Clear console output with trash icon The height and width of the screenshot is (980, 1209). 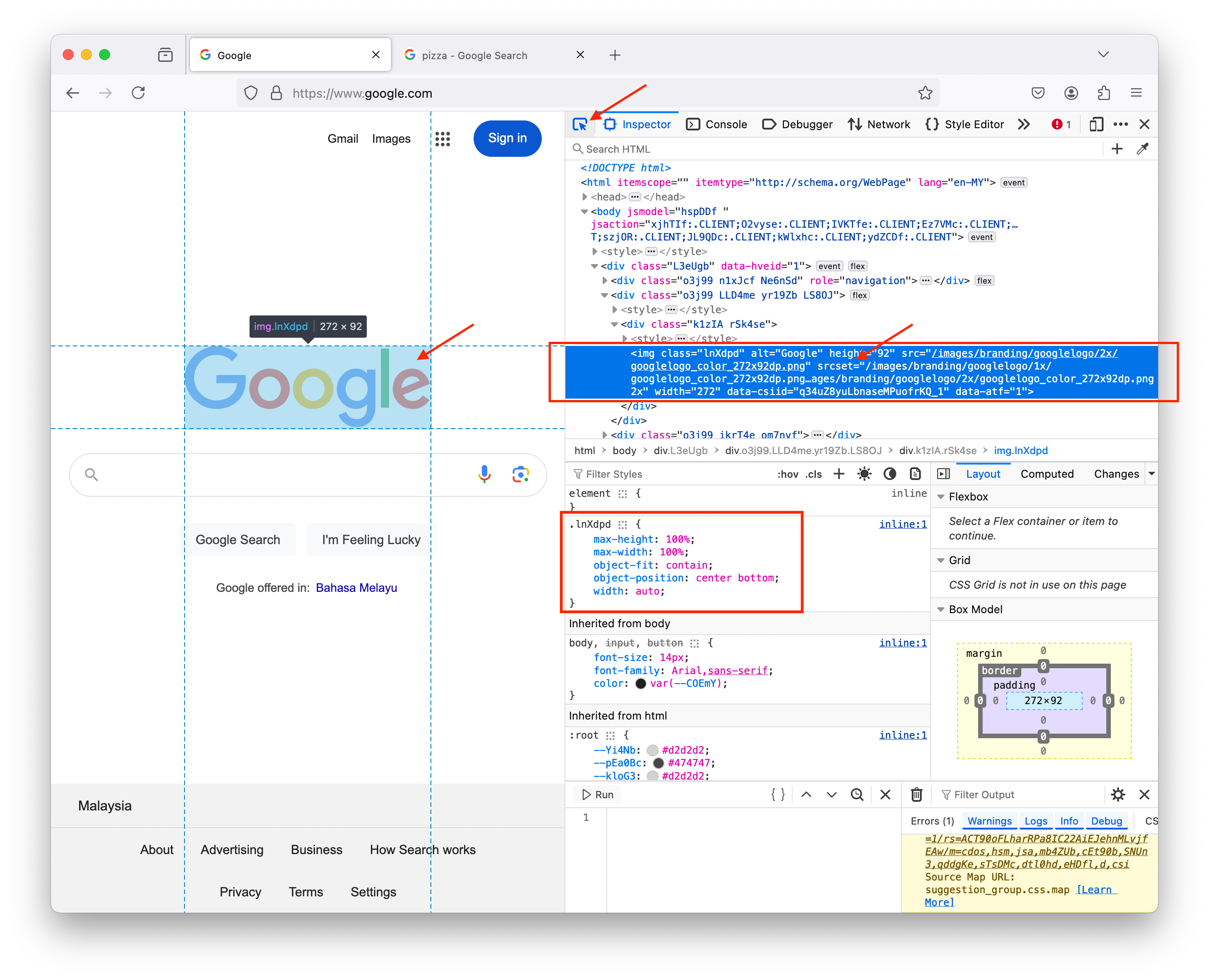(917, 794)
